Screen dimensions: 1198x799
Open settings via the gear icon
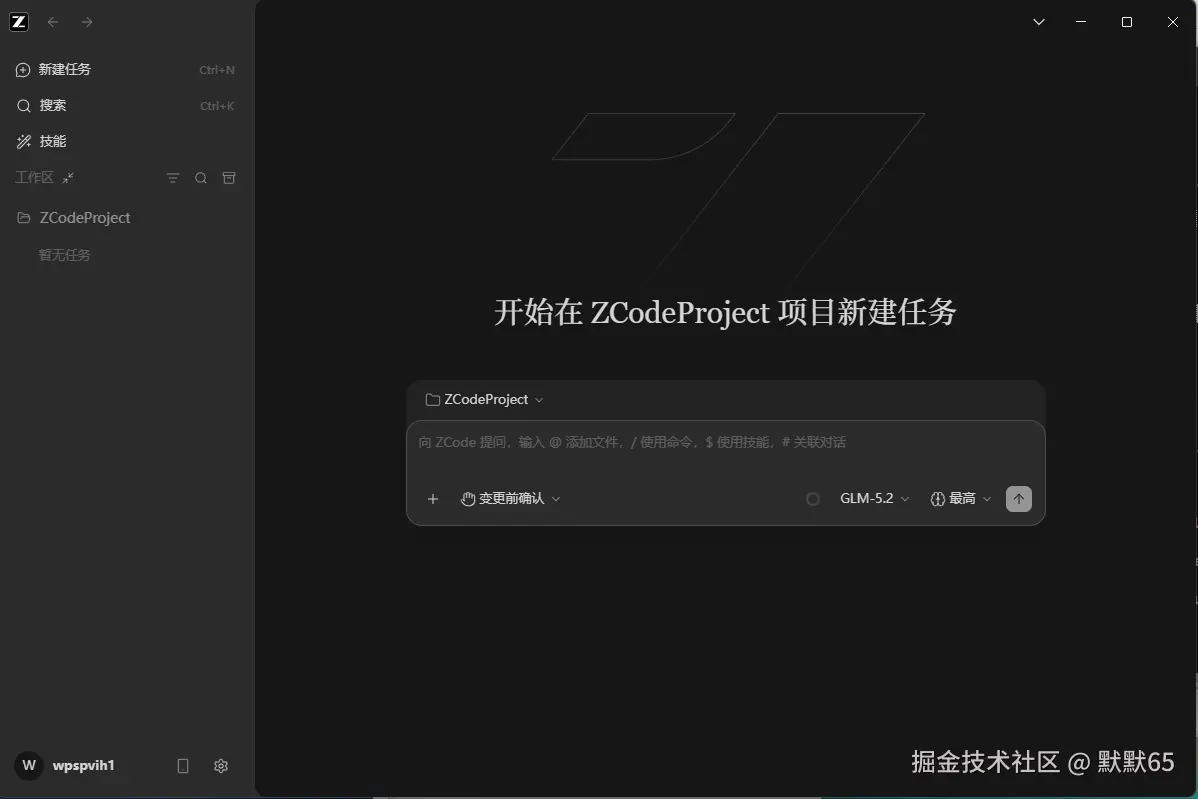coord(221,765)
